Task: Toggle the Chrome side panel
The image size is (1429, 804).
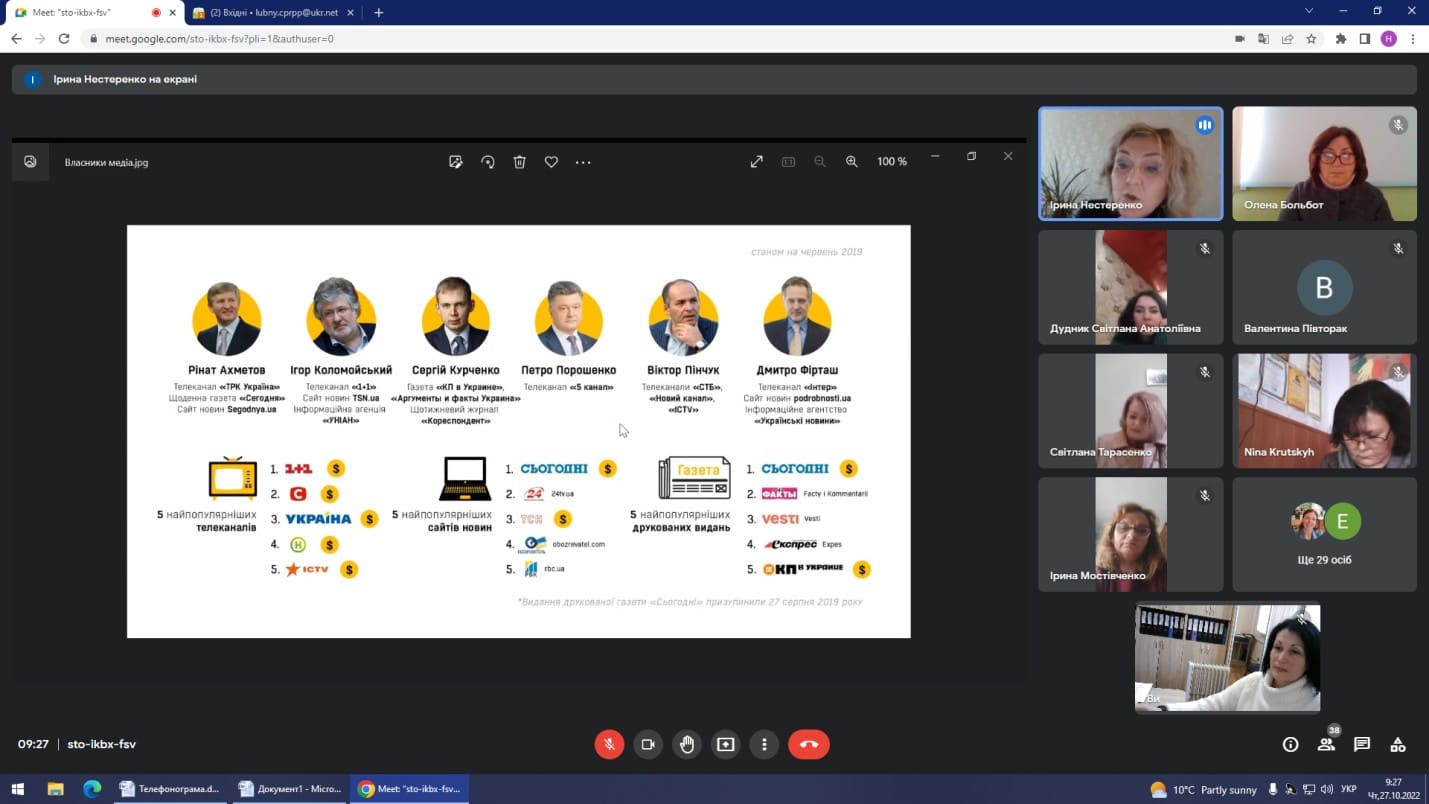Action: 1365,39
